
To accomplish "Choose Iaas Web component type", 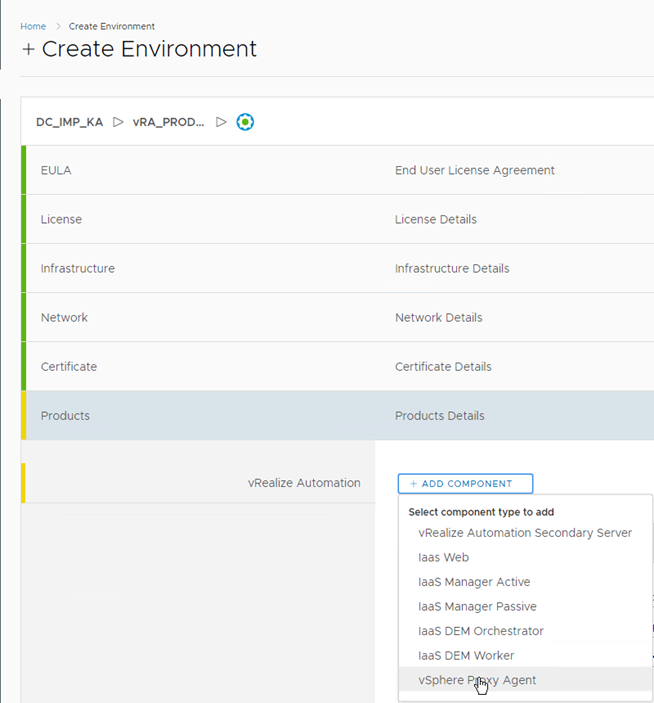I will [443, 558].
